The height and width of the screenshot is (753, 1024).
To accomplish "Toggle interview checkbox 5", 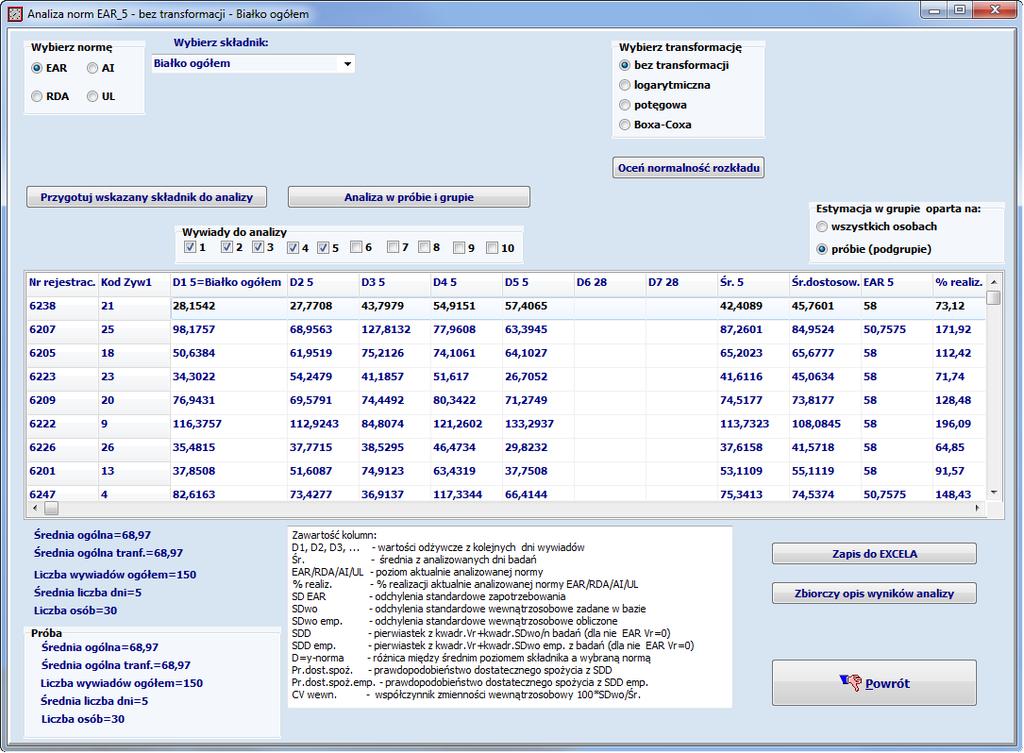I will pyautogui.click(x=323, y=248).
